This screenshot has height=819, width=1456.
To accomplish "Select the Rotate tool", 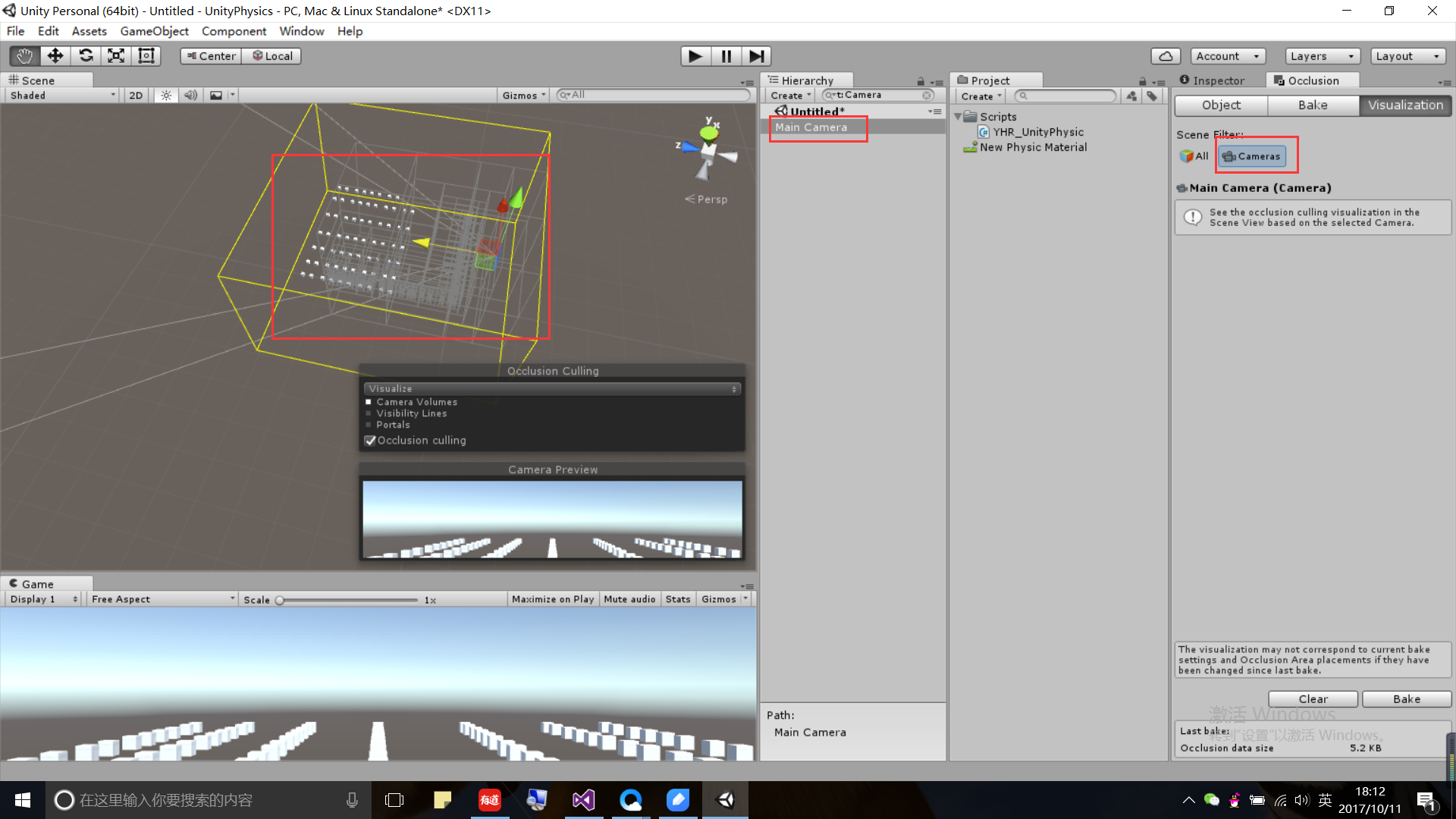I will coord(86,56).
